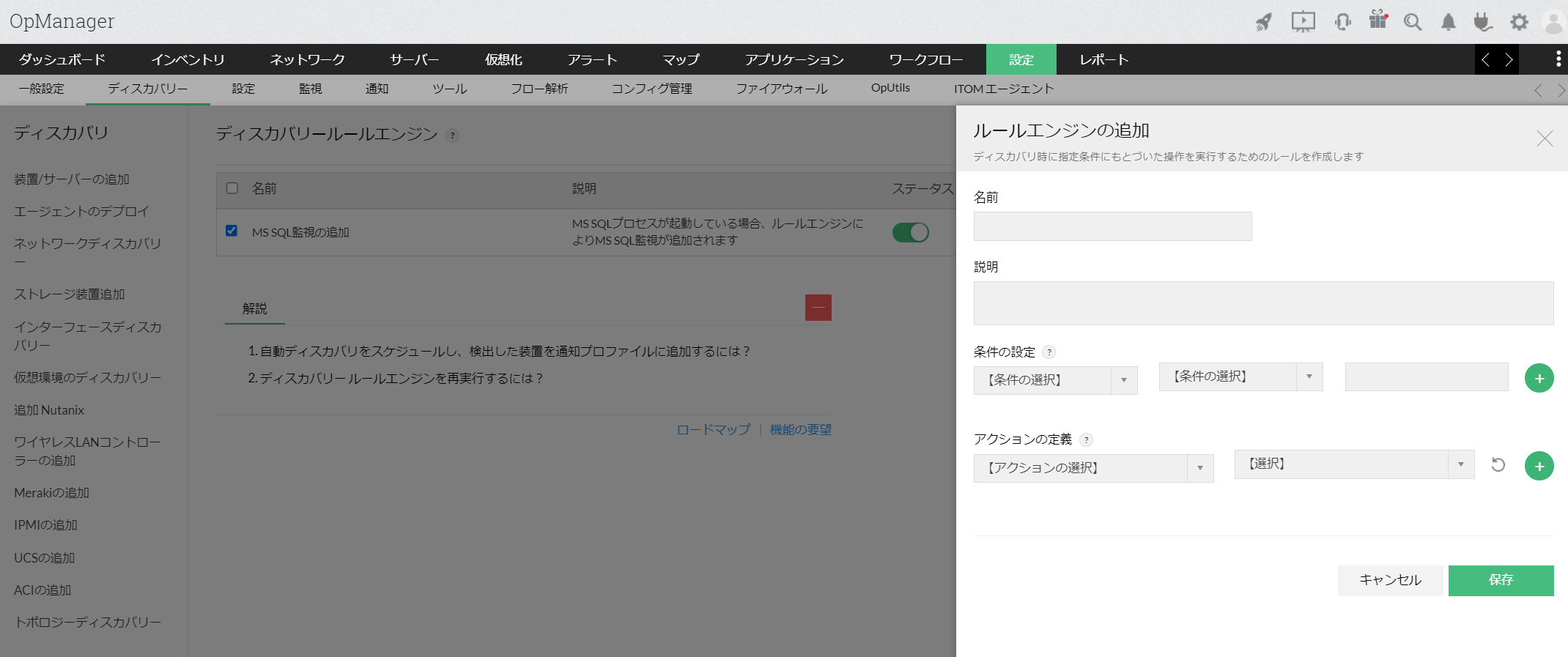Expand the アクションの選択 dropdown
Screen dimensions: 1568x657
tap(1092, 468)
